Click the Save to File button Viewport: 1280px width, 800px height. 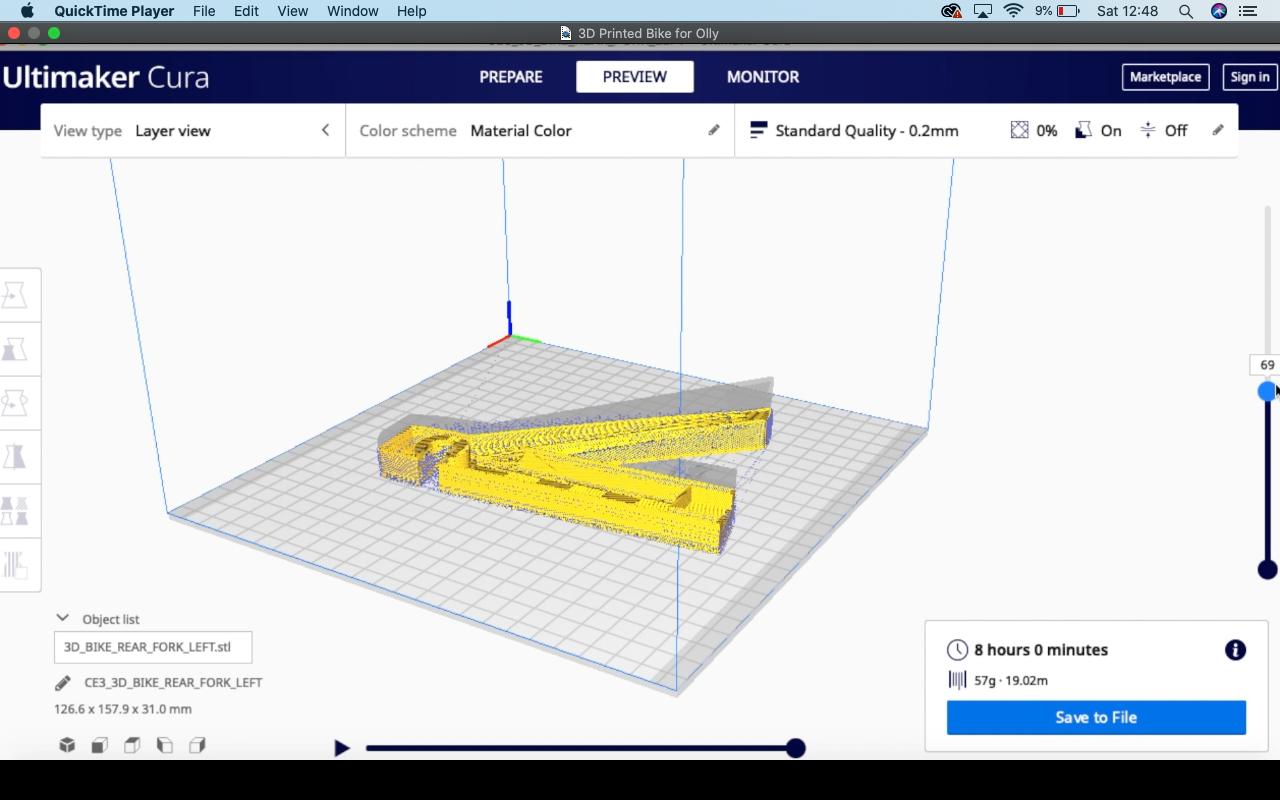coord(1096,717)
